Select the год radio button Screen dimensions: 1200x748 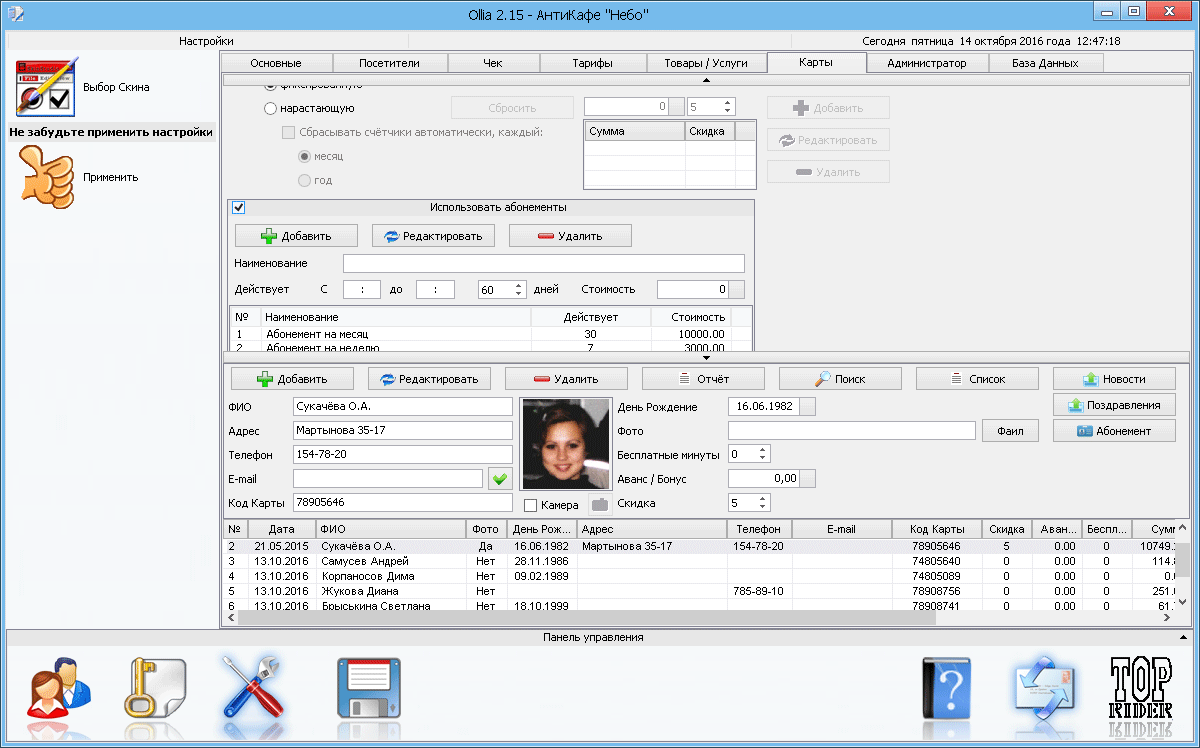[x=305, y=181]
